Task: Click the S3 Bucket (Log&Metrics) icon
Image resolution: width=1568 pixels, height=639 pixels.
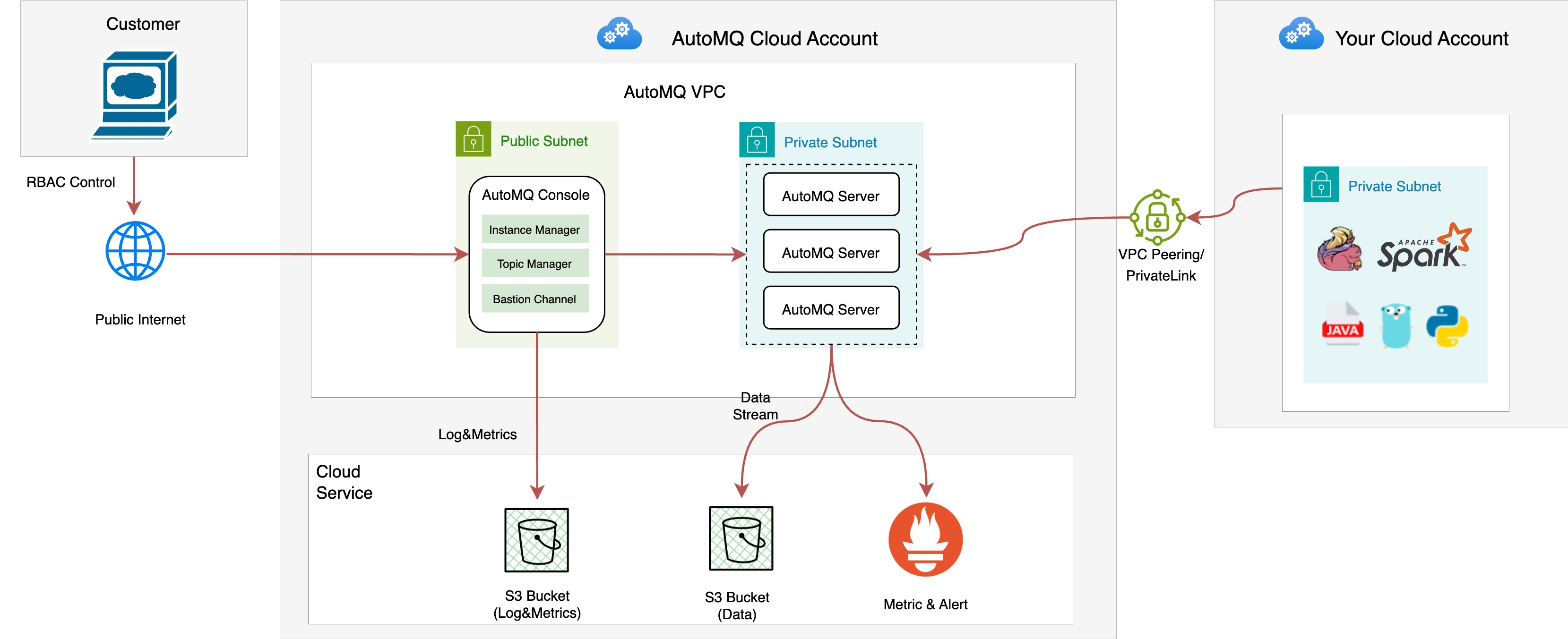Action: click(x=536, y=540)
